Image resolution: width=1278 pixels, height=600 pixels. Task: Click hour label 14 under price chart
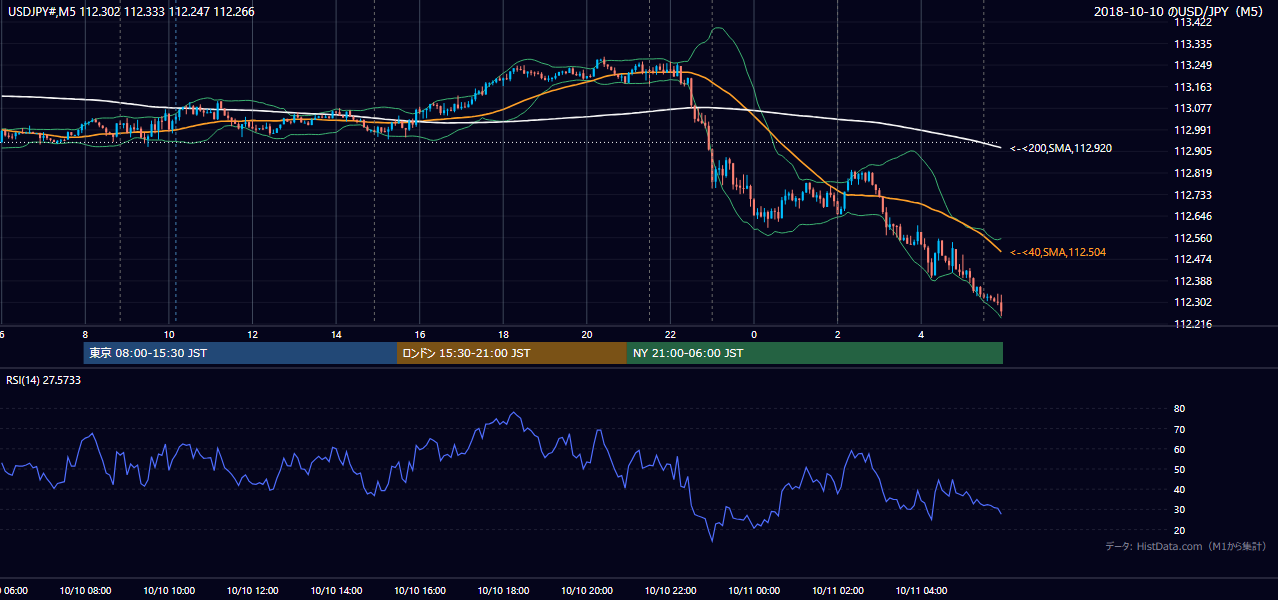tap(337, 334)
